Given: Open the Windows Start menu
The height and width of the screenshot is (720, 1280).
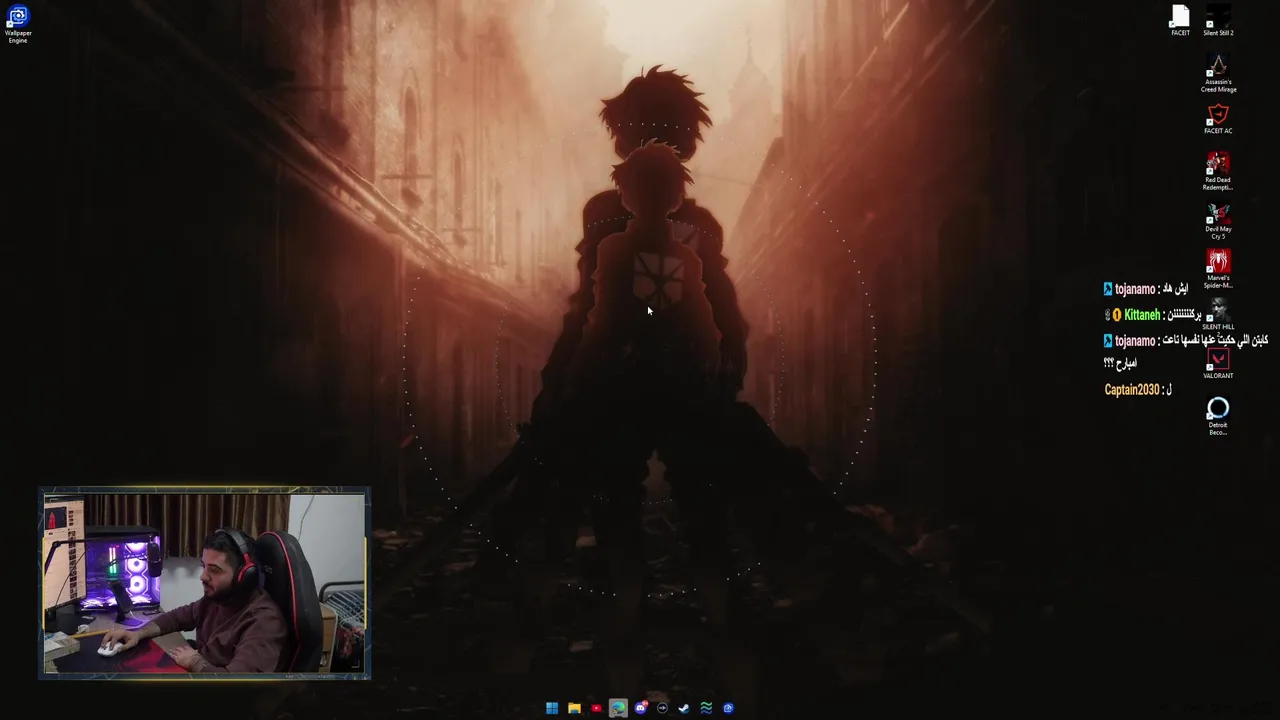Looking at the screenshot, I should point(552,708).
